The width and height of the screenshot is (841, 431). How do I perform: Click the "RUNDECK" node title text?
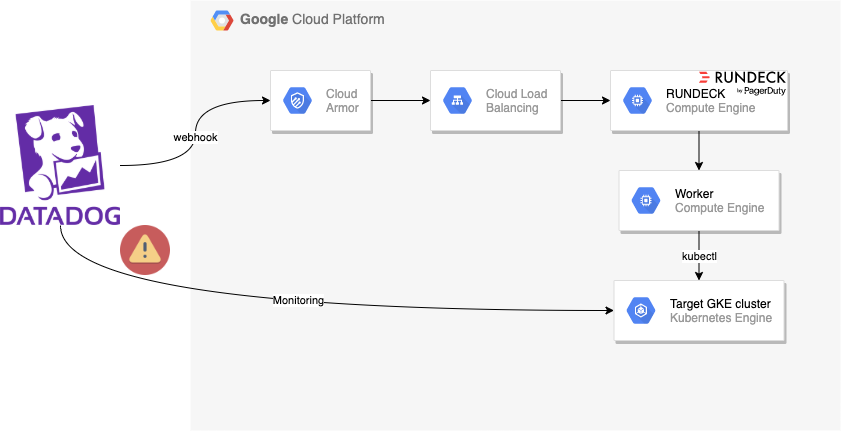click(696, 94)
